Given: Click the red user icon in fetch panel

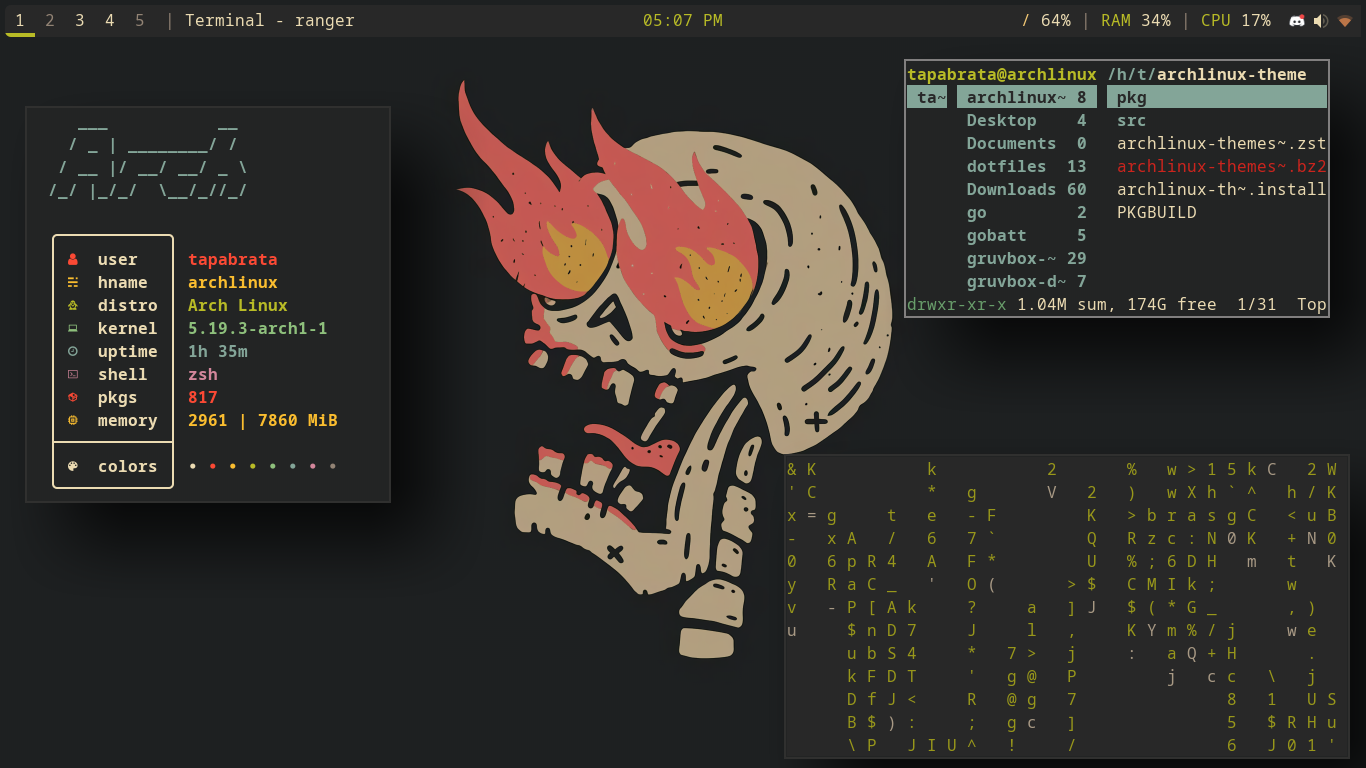Looking at the screenshot, I should (72, 259).
